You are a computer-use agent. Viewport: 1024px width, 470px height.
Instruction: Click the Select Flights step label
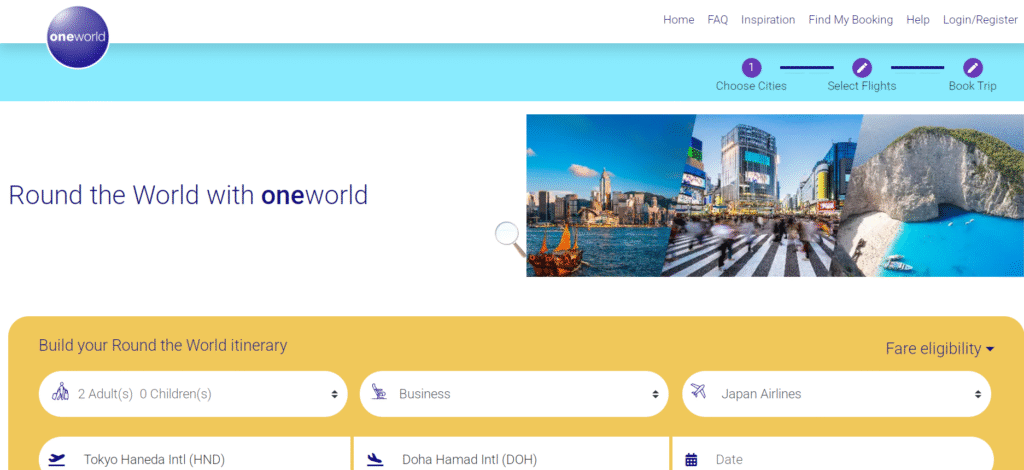pos(862,86)
